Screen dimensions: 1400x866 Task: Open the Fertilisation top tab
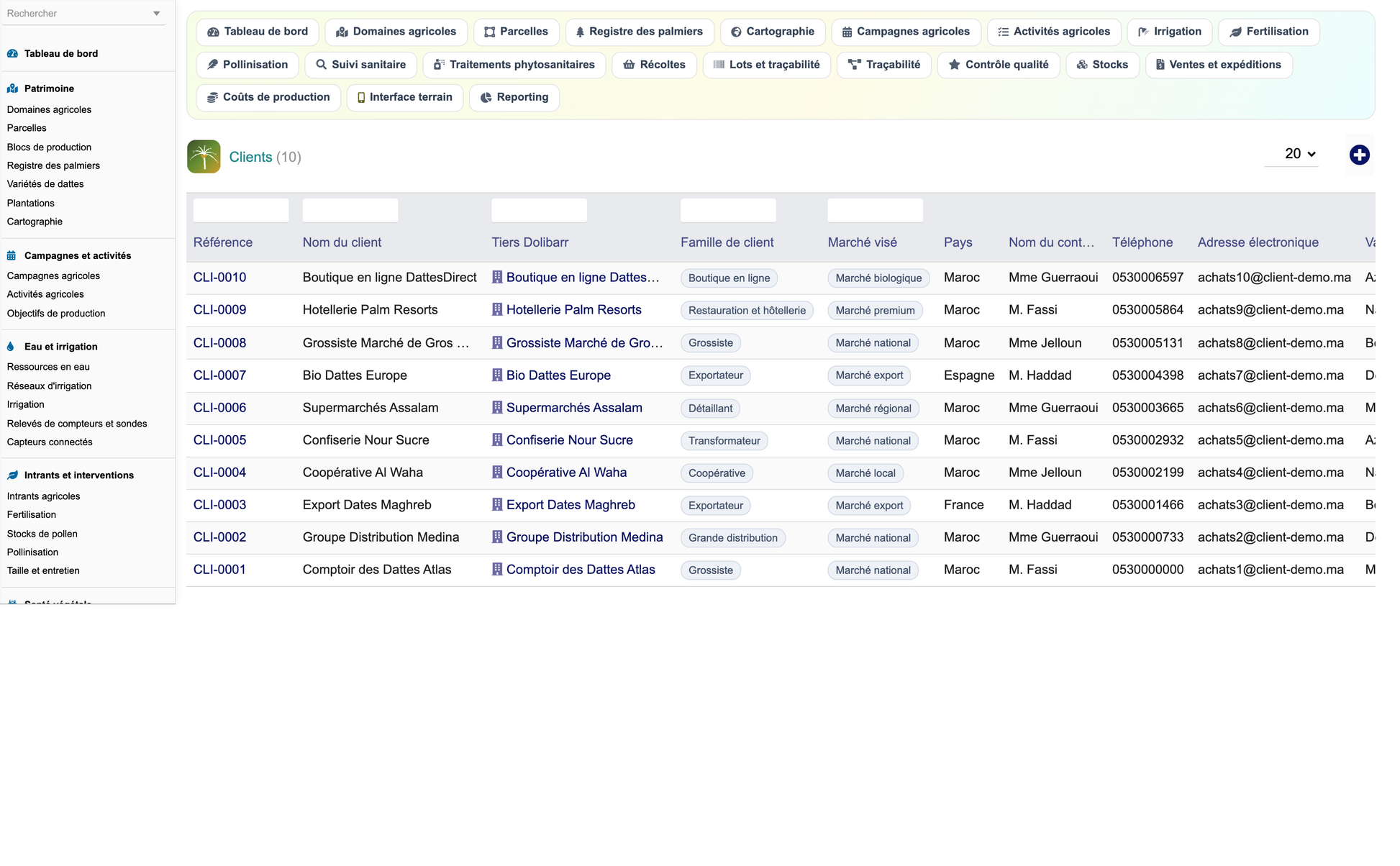tap(1268, 32)
